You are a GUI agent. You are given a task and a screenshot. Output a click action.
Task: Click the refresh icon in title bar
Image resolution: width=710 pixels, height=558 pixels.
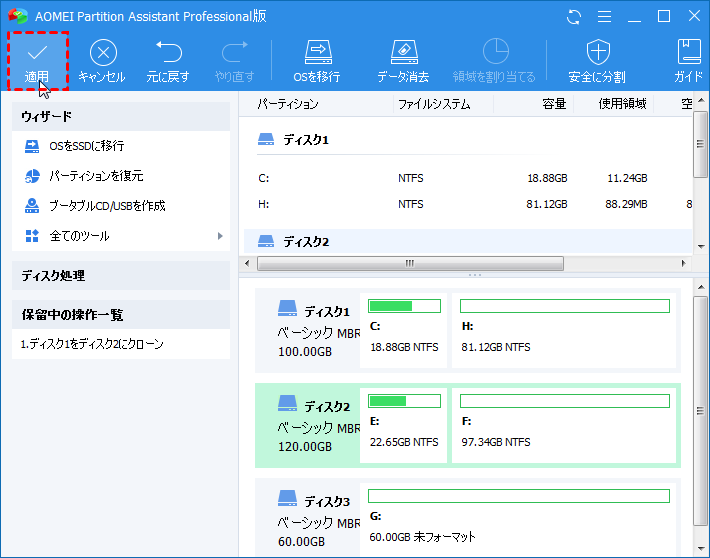click(574, 17)
